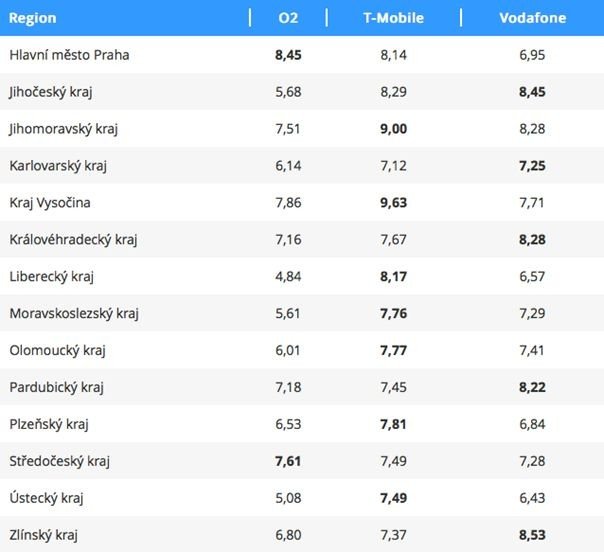Click the Liberecký kraj O2 value 4,84
The width and height of the screenshot is (604, 552).
(x=288, y=277)
